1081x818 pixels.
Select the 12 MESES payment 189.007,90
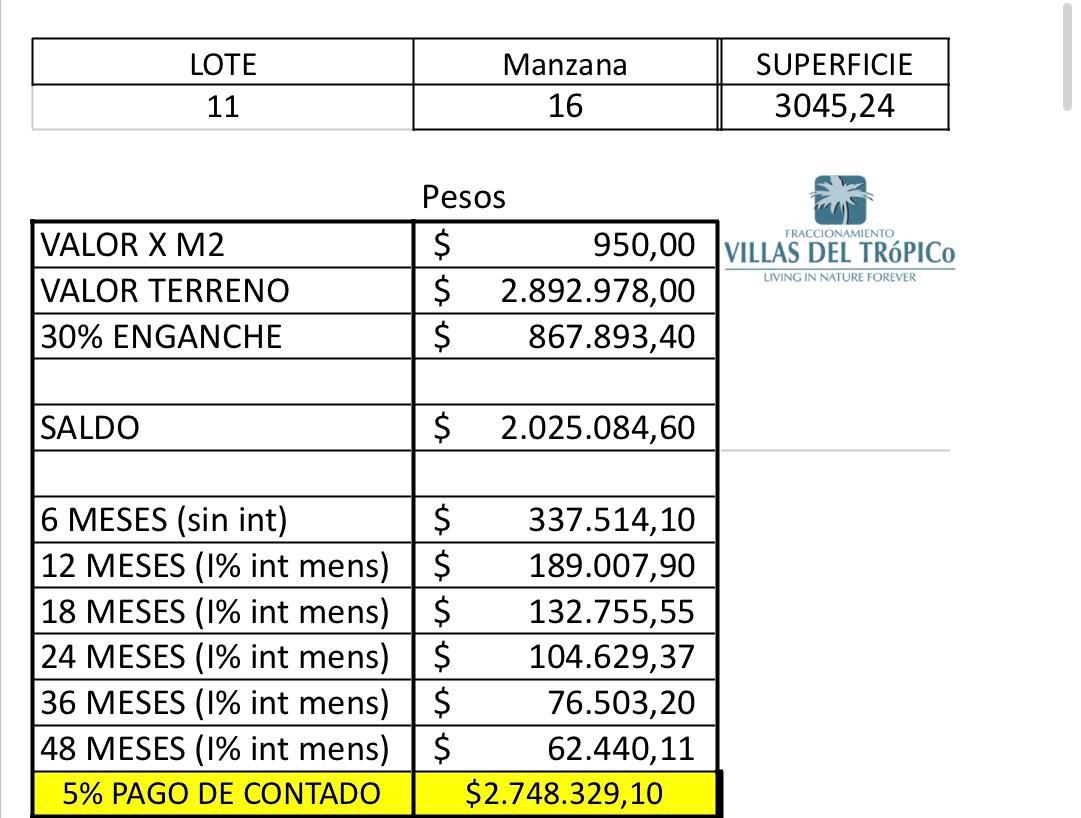611,566
